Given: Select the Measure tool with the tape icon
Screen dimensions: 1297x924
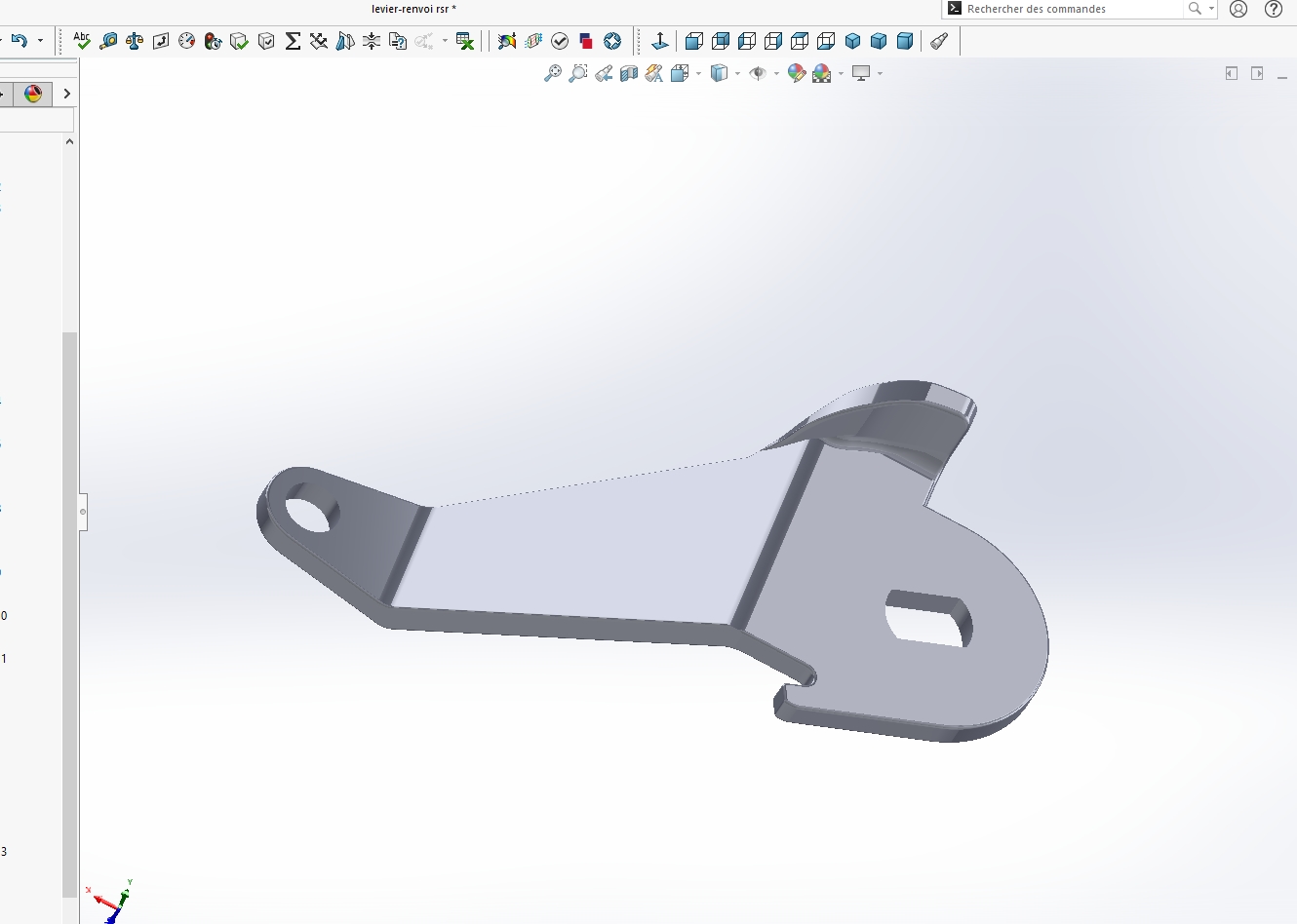Looking at the screenshot, I should coord(108,41).
